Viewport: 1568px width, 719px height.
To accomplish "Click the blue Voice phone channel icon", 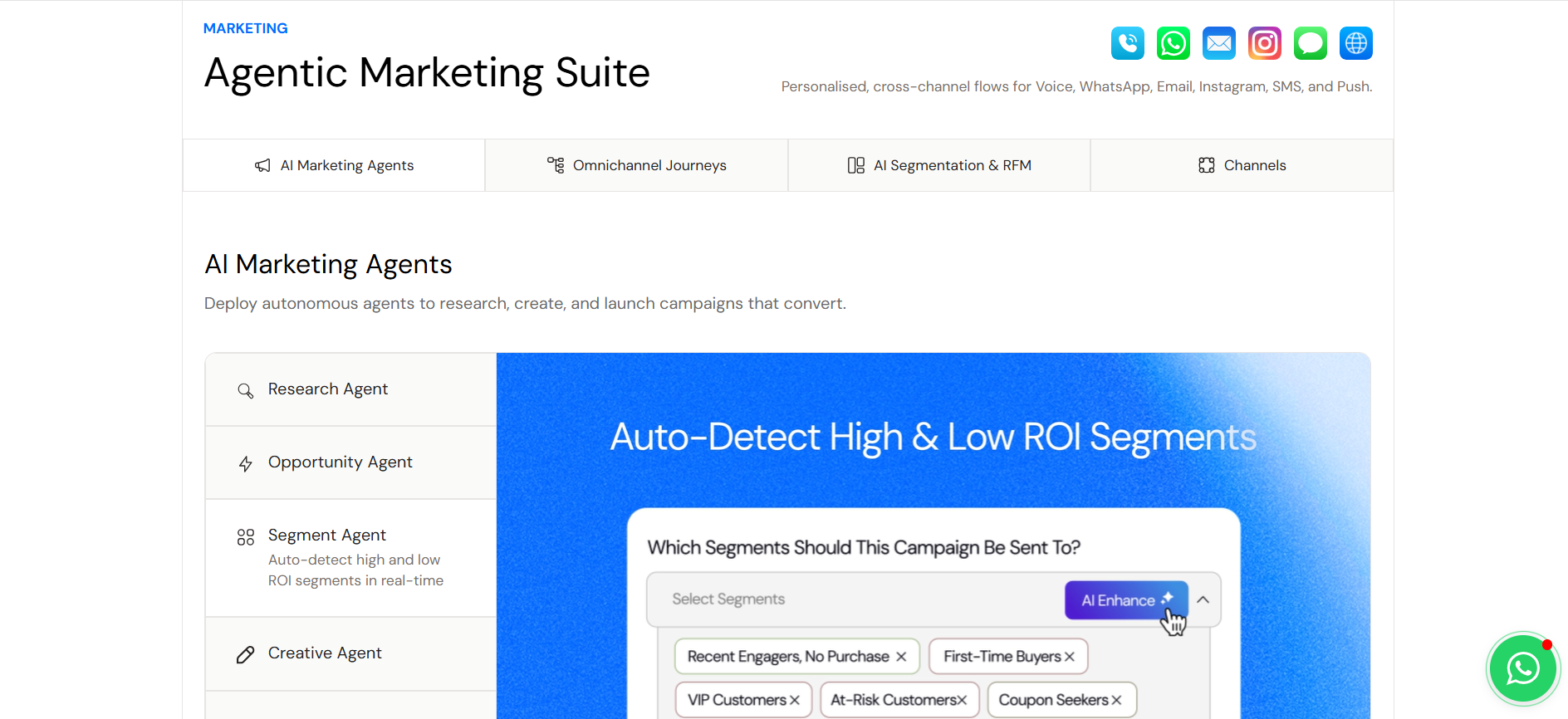I will click(1127, 43).
